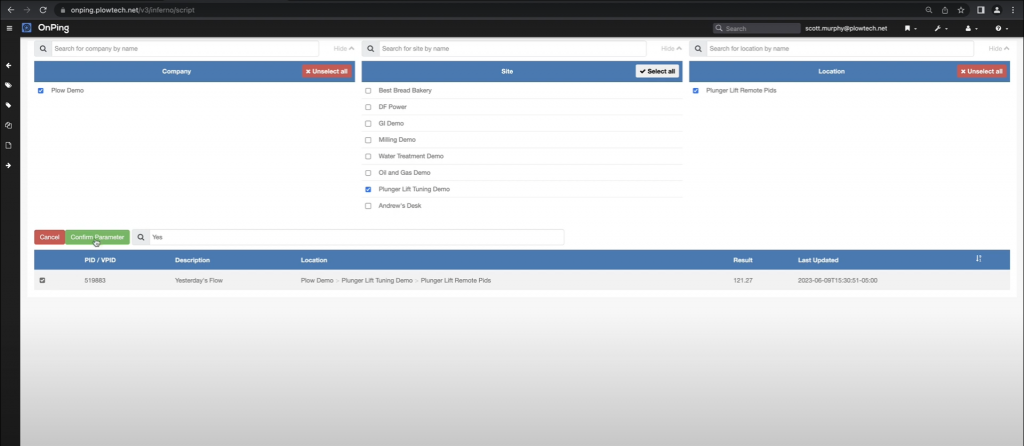Collapse Location panel with Hide toggle
The height and width of the screenshot is (446, 1024).
pyautogui.click(x=999, y=49)
